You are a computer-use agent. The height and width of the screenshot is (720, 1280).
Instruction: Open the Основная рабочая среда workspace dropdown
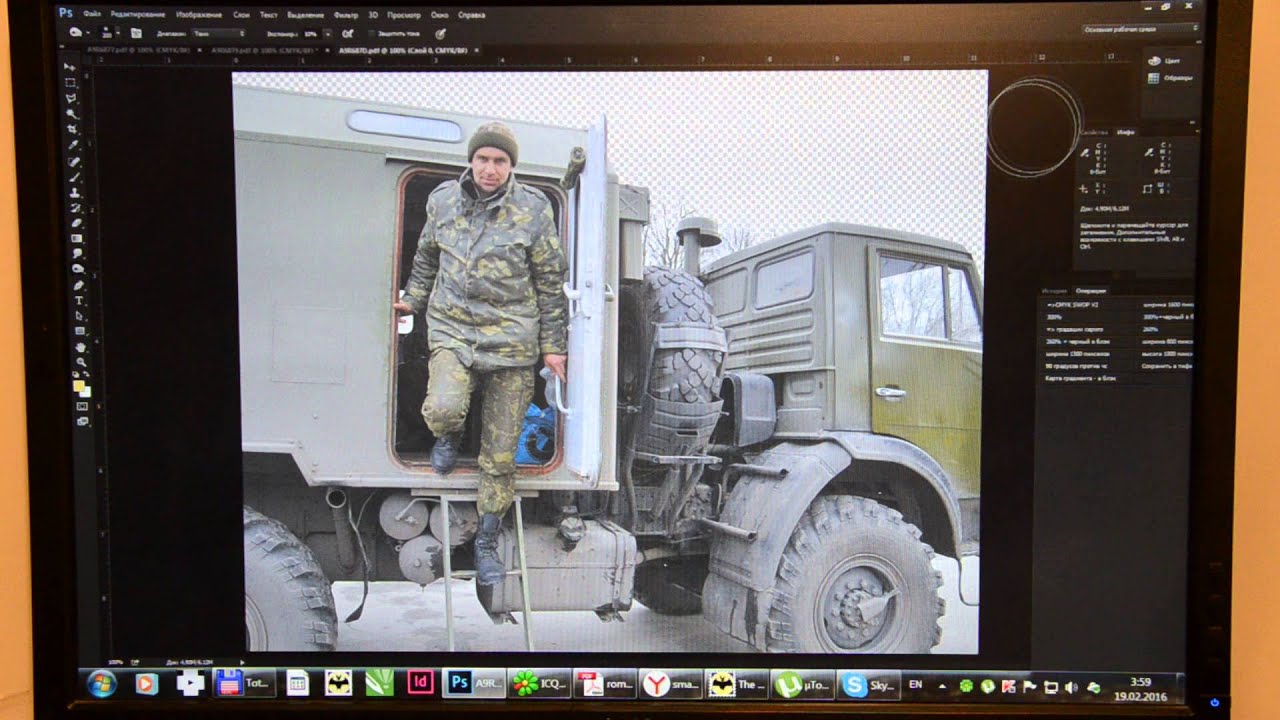click(1141, 29)
